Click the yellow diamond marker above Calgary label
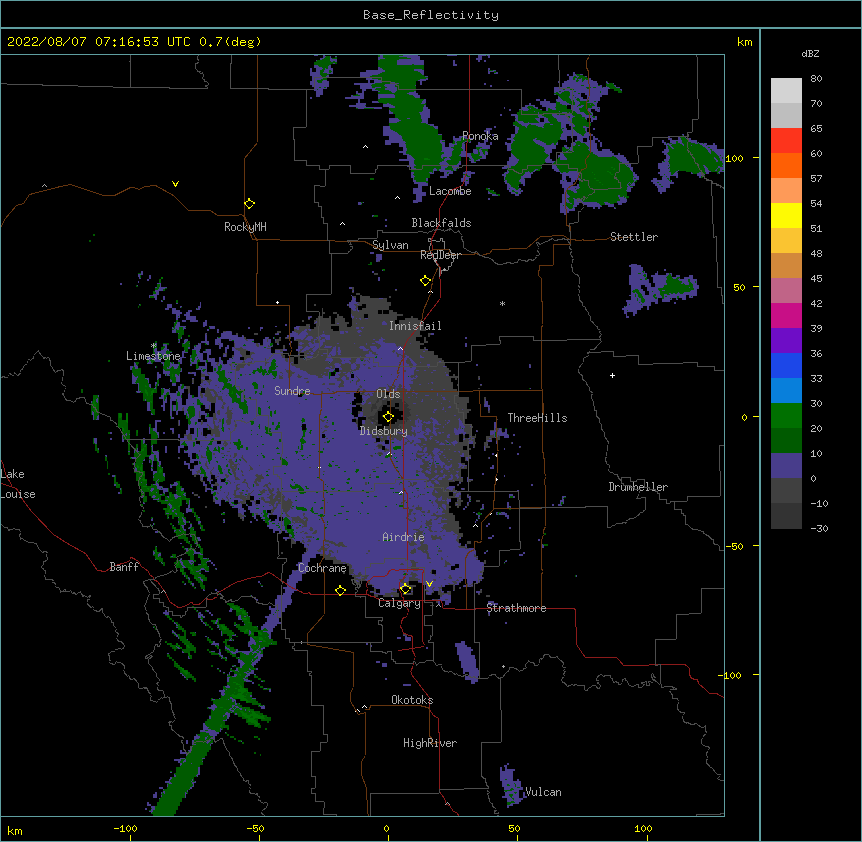Viewport: 862px width, 842px height. (x=406, y=589)
